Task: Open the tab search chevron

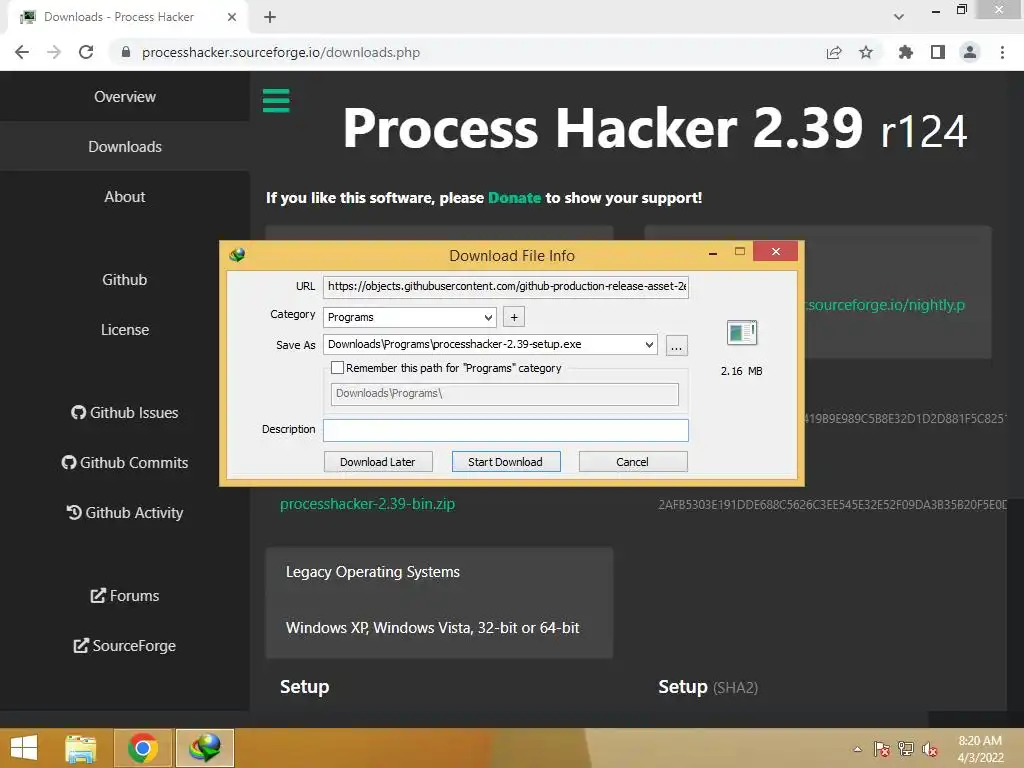Action: click(x=899, y=17)
